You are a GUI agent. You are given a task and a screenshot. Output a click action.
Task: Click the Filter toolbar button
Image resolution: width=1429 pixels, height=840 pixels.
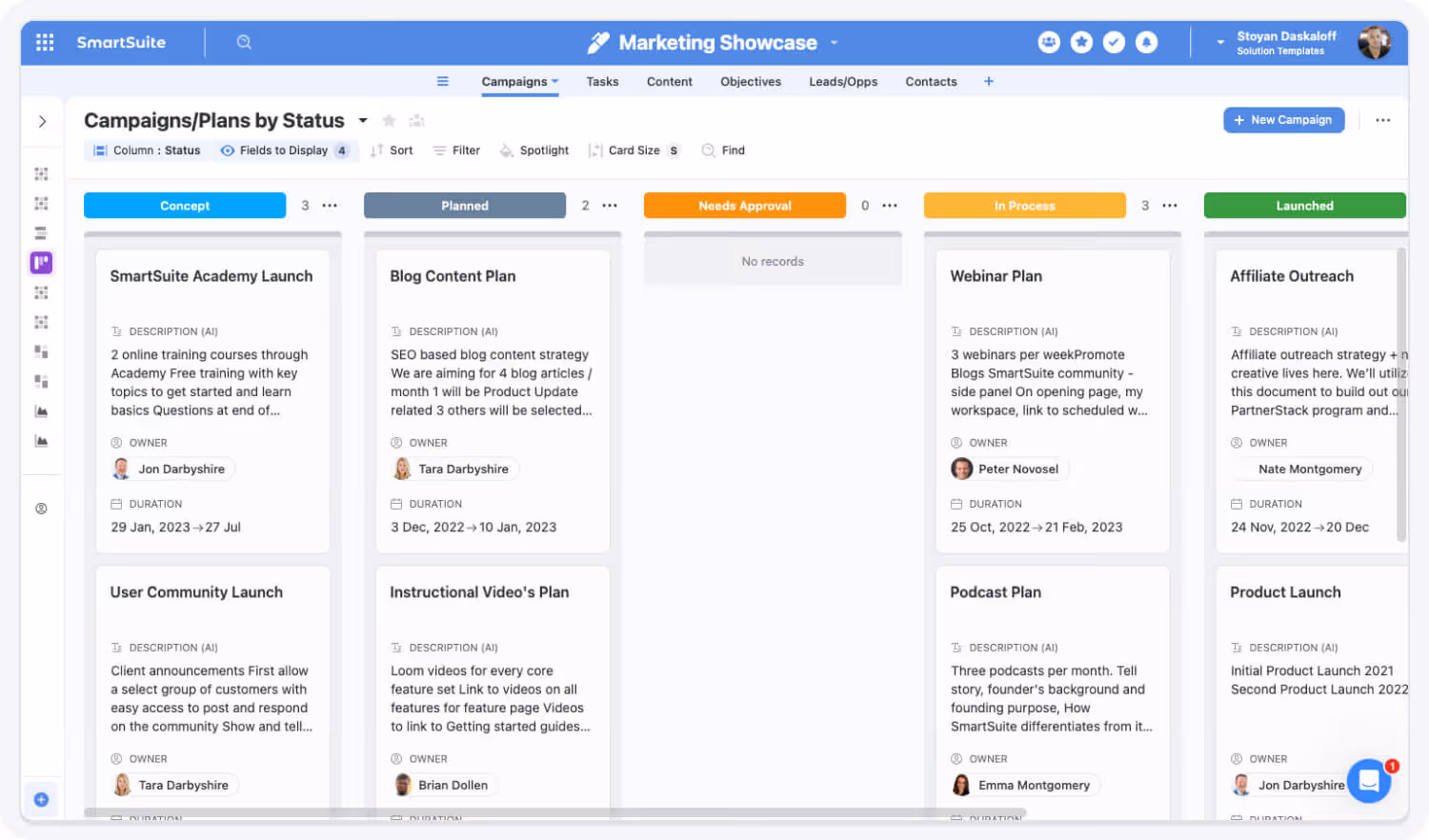[x=456, y=150]
